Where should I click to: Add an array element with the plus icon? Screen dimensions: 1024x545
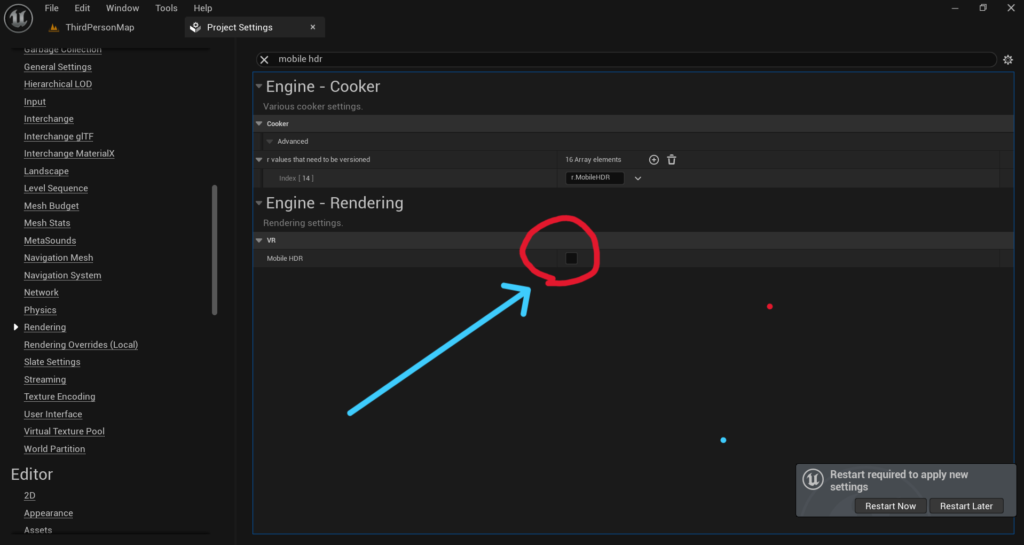(x=654, y=160)
